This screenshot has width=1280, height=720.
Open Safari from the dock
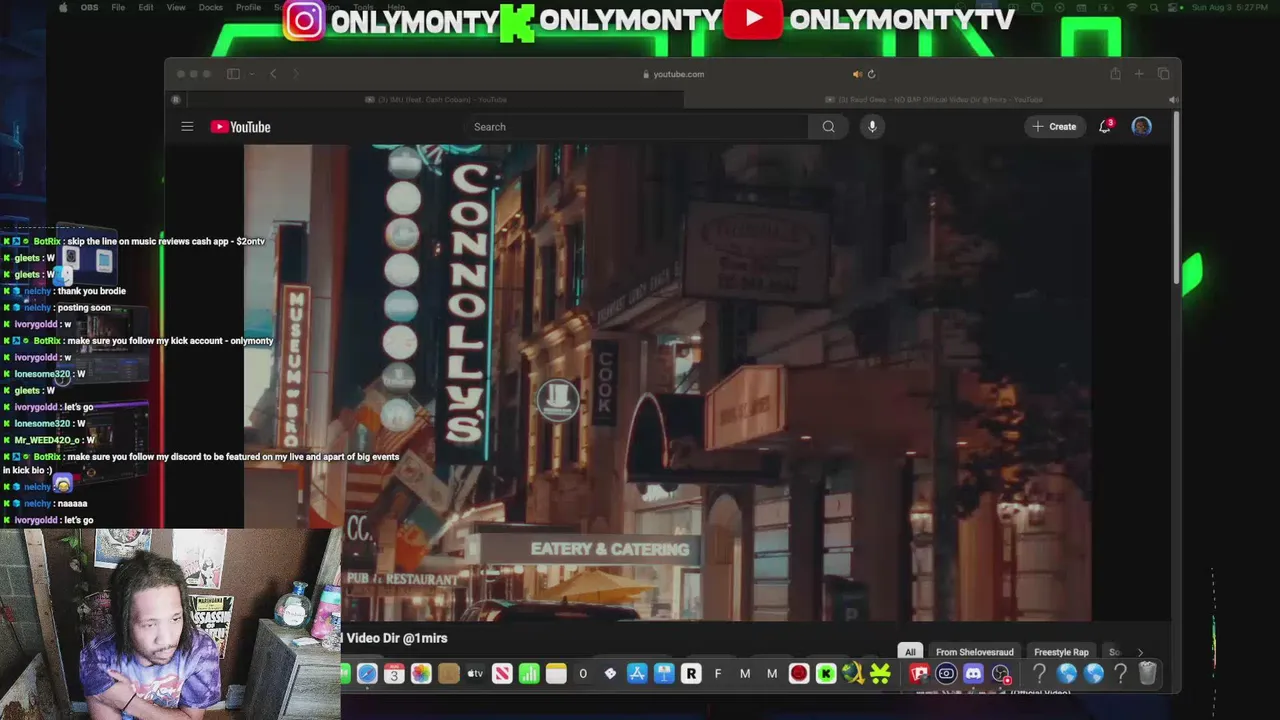pos(367,674)
